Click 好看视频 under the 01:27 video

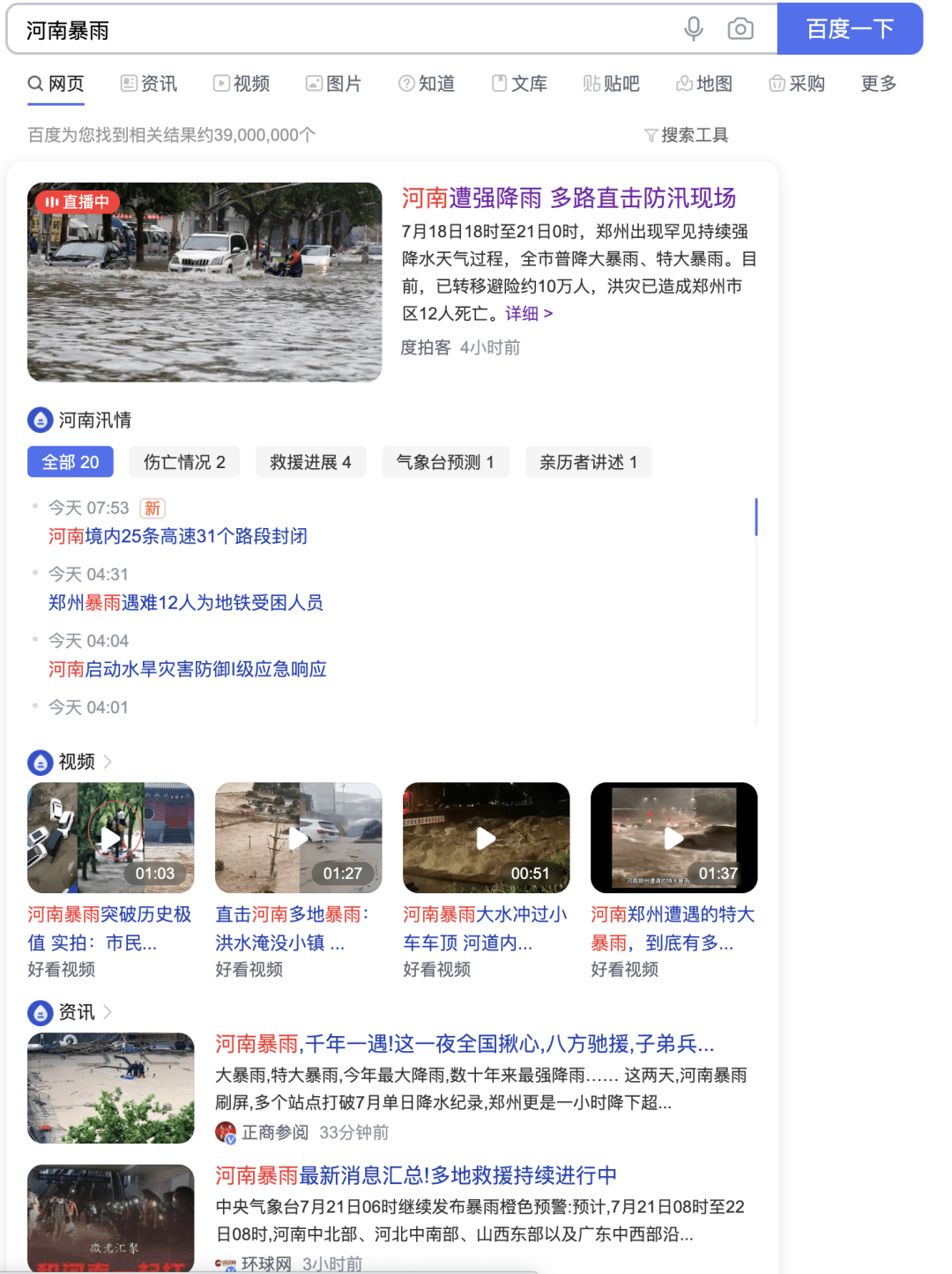click(x=249, y=970)
